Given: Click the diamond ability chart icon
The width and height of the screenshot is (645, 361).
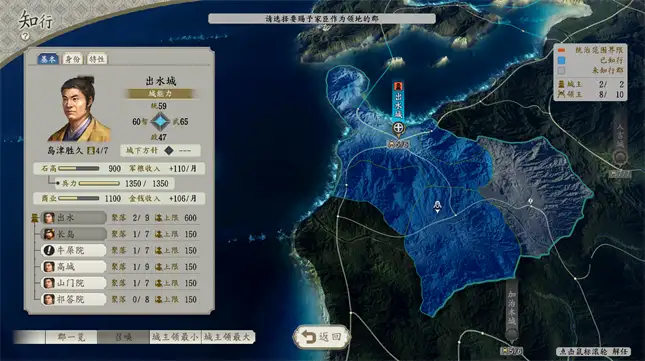Looking at the screenshot, I should [160, 122].
